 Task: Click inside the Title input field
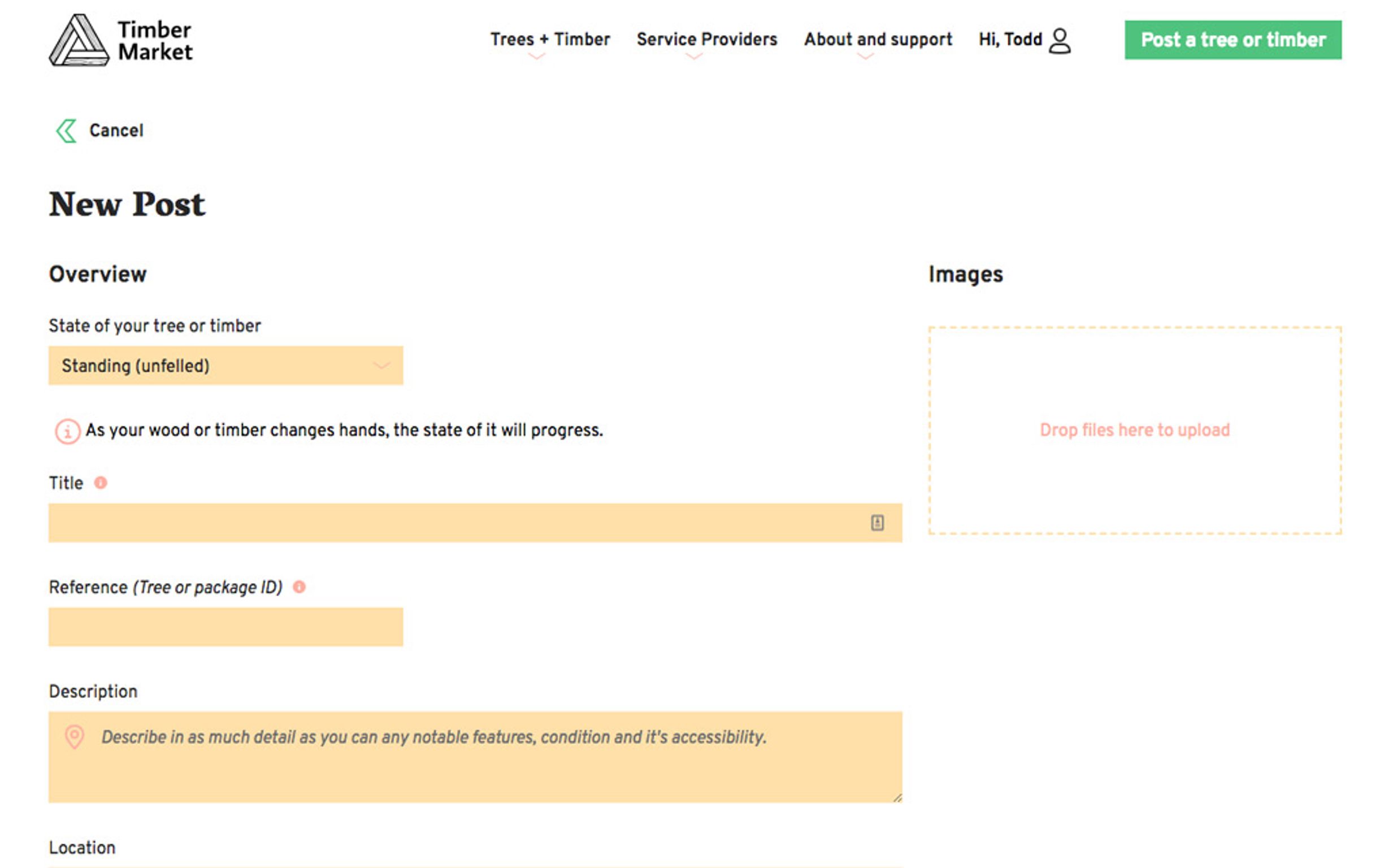pos(453,522)
